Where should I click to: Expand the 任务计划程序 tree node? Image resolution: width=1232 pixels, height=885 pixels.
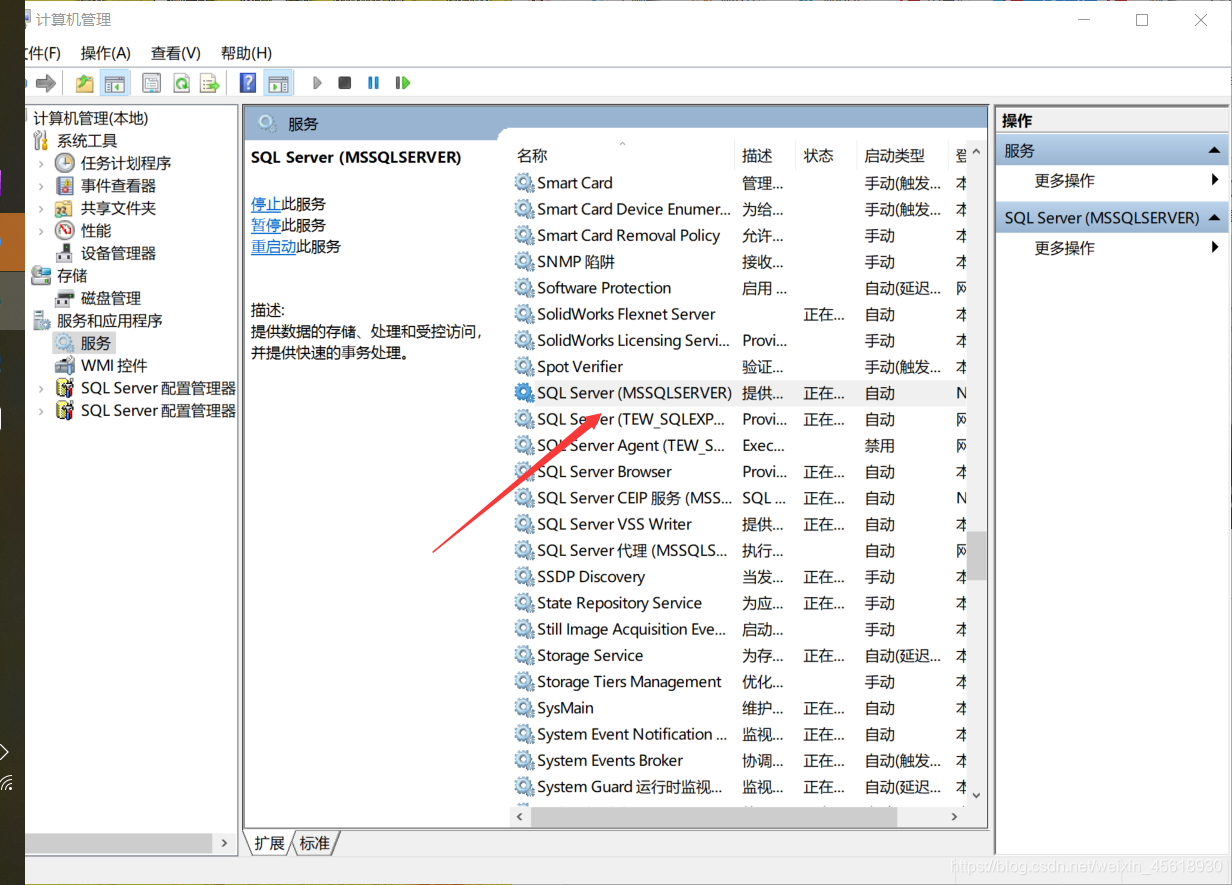(x=41, y=163)
